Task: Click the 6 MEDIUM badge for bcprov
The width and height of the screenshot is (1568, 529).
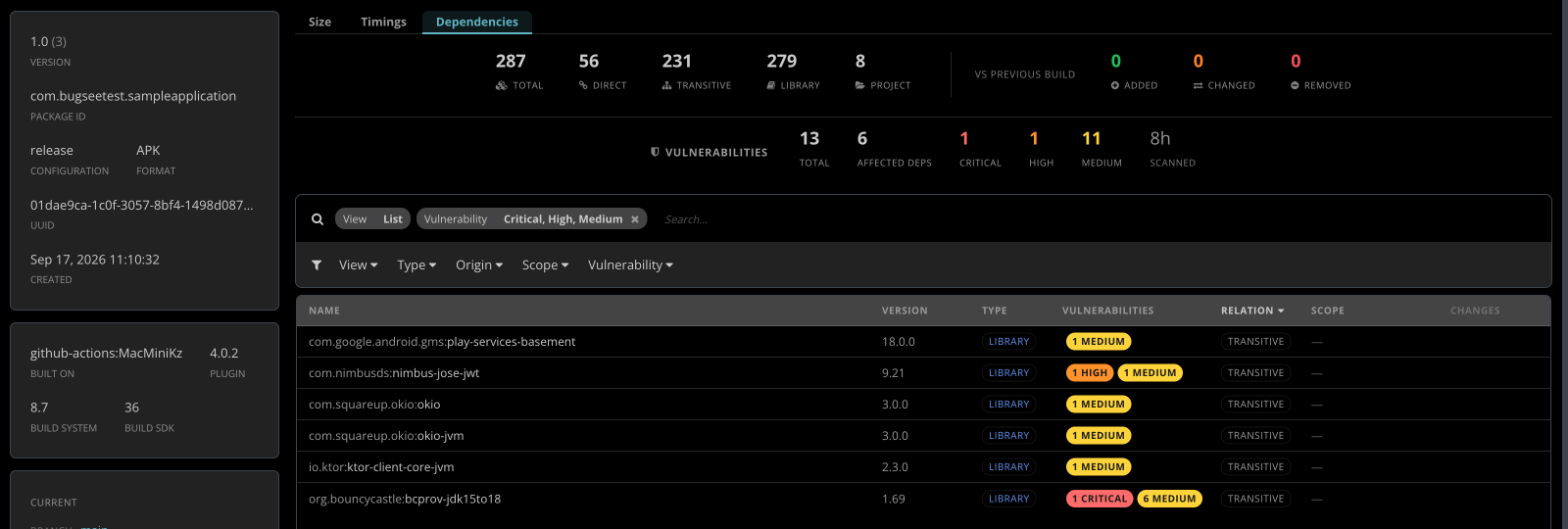Action: click(1170, 499)
